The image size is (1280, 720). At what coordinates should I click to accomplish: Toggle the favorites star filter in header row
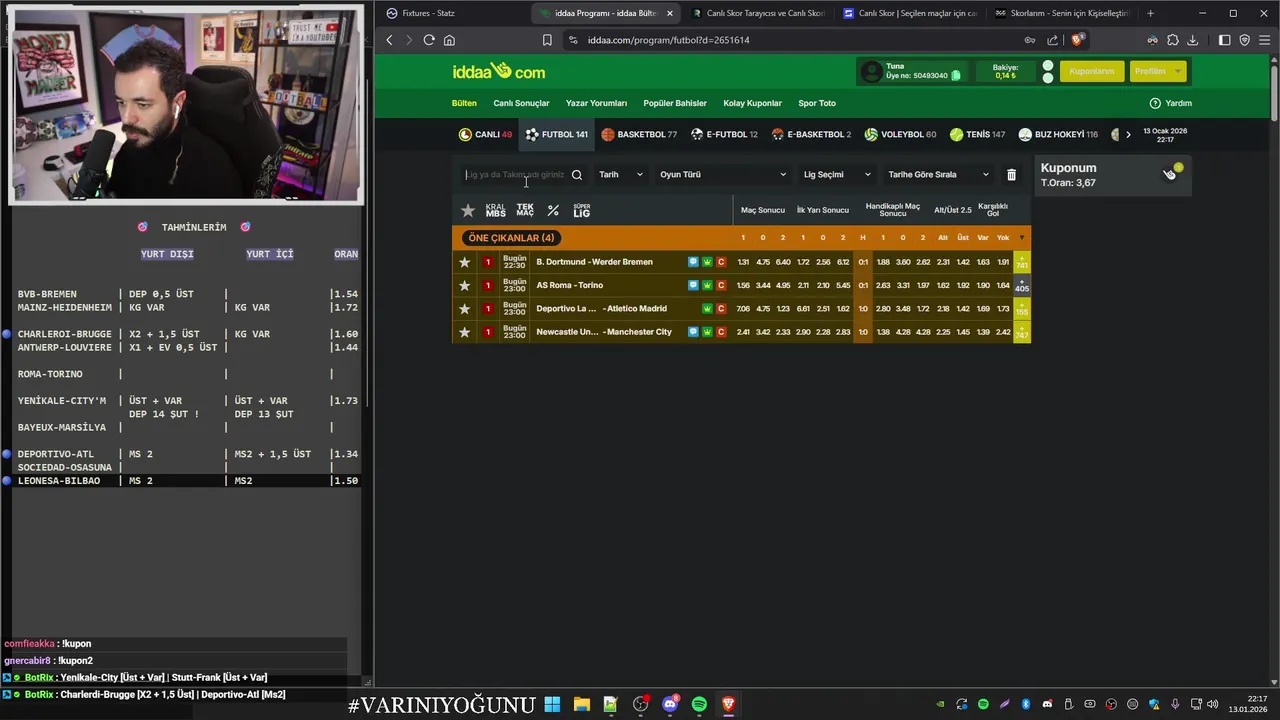(x=467, y=211)
